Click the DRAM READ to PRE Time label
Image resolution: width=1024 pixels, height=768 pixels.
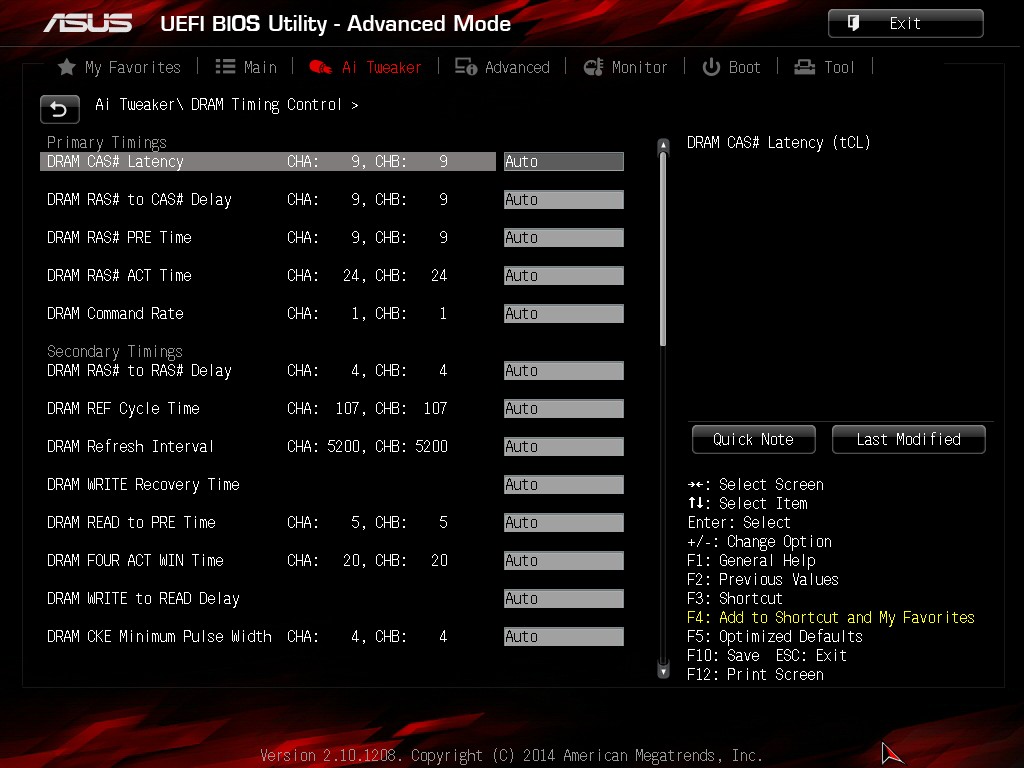(x=131, y=522)
